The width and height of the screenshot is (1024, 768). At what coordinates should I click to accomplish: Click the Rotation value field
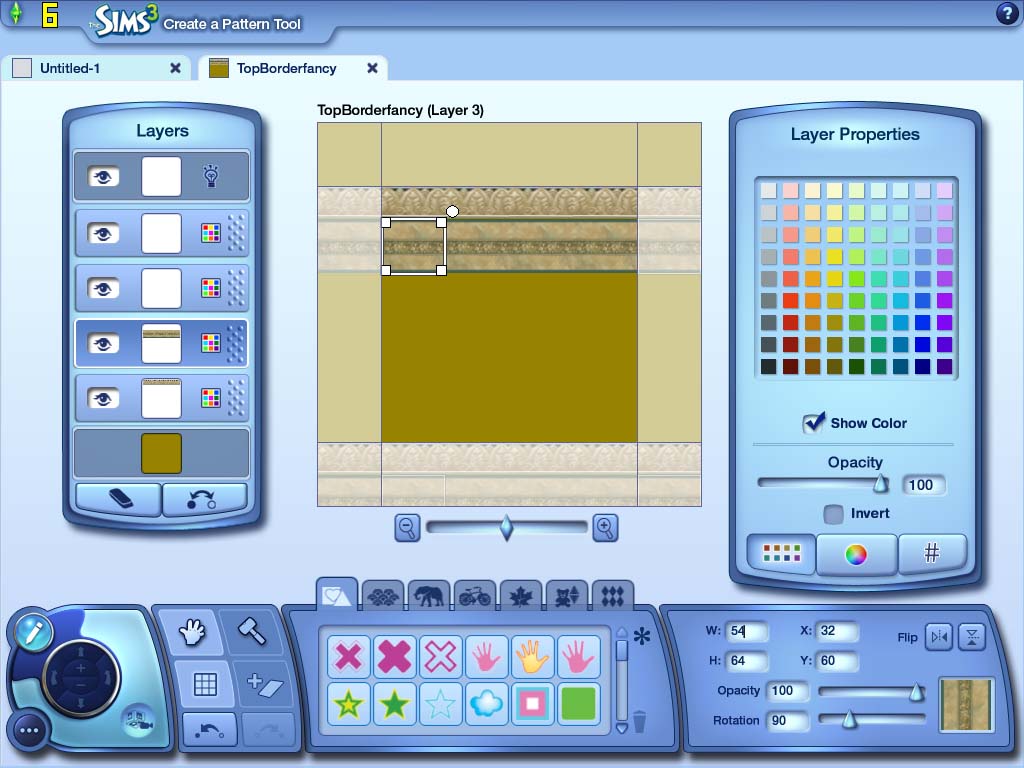click(787, 720)
